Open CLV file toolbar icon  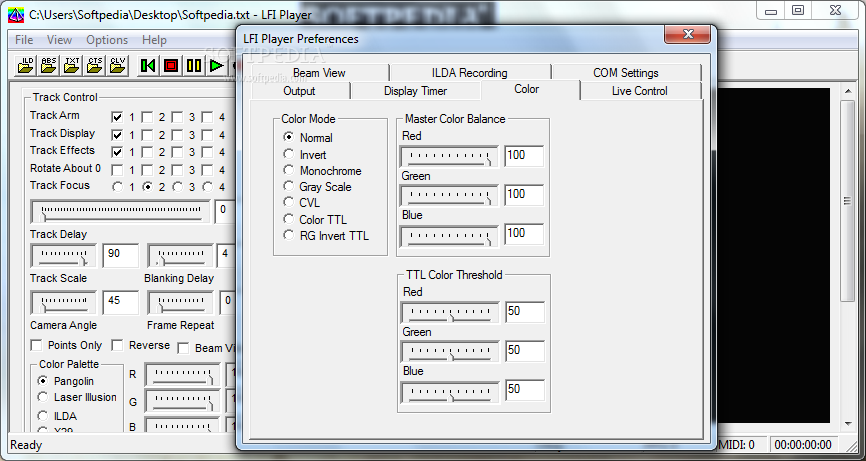click(x=118, y=65)
